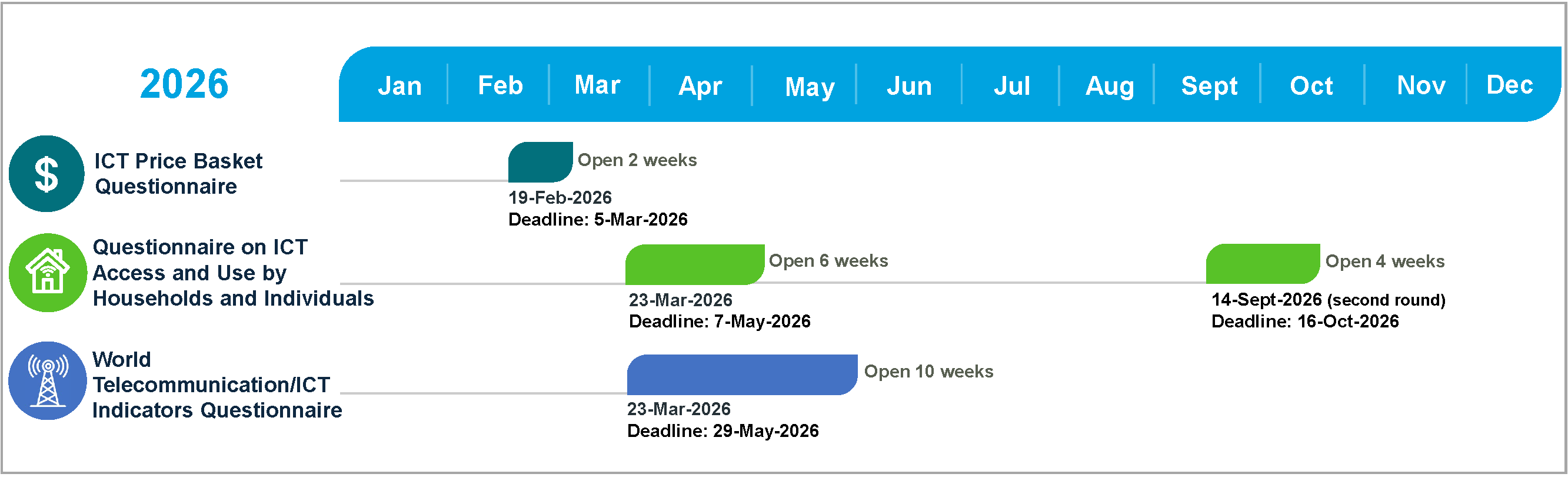Click the blue antenna tower icon
The height and width of the screenshot is (477, 1568).
tap(48, 382)
